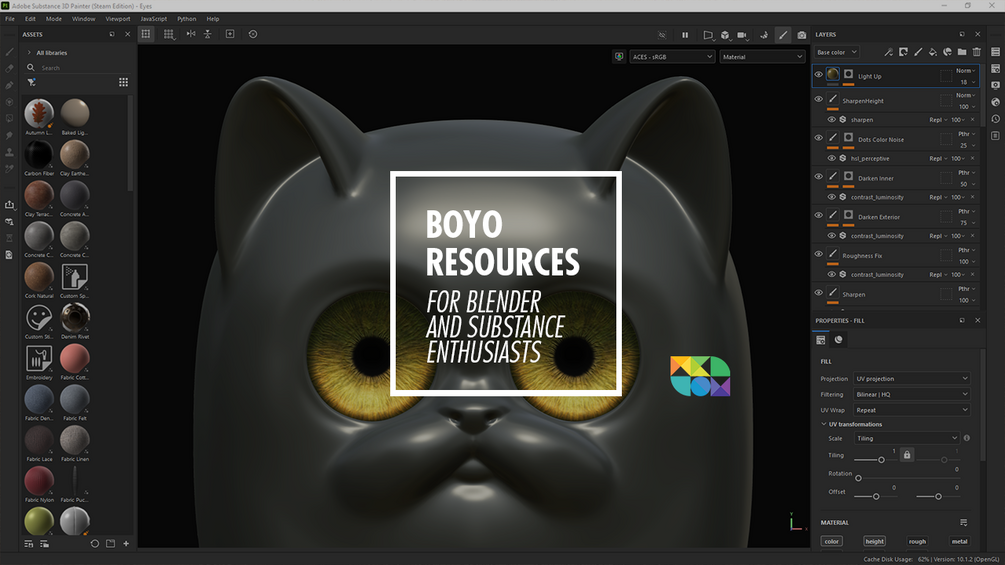Screen dimensions: 1005x565
Task: Toggle the height material channel button
Action: coord(874,541)
